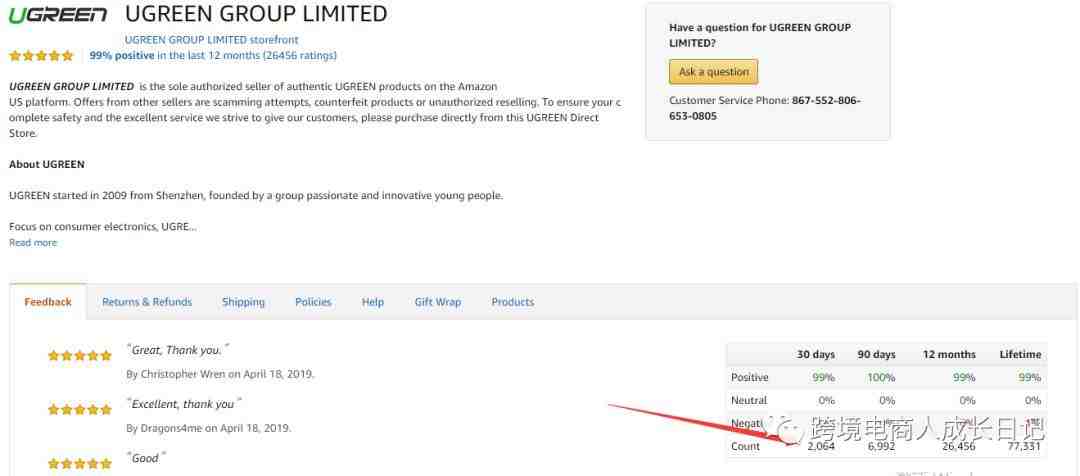Open the Shipping tab

(243, 302)
